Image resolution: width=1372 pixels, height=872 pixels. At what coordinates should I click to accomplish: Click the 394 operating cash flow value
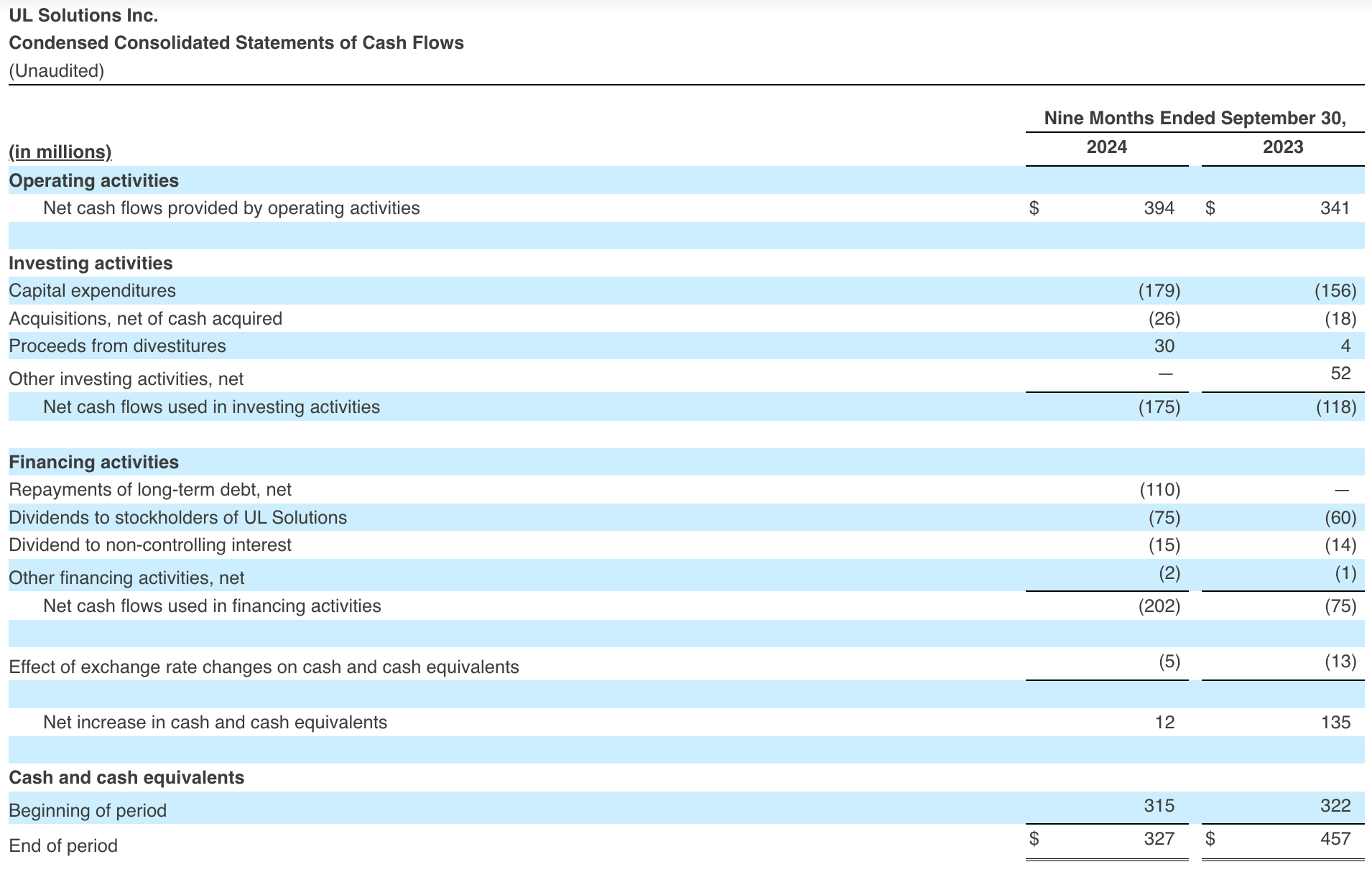tap(1159, 208)
